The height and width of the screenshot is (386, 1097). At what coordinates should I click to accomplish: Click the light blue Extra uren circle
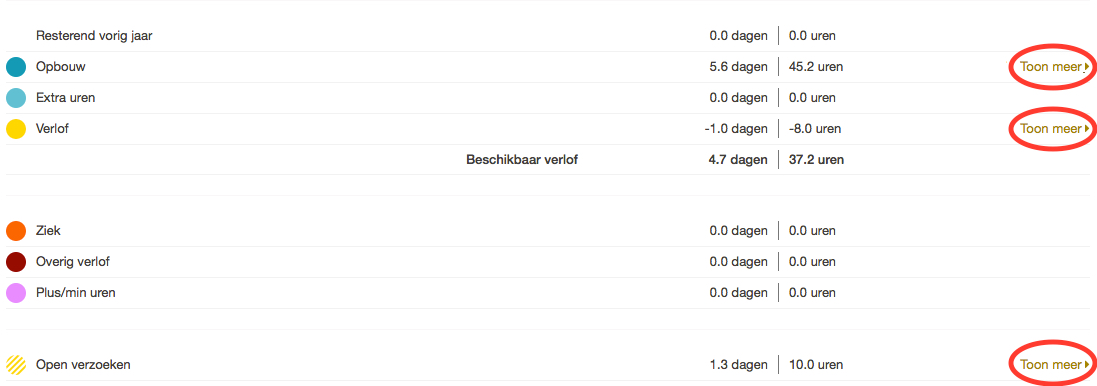pyautogui.click(x=16, y=98)
